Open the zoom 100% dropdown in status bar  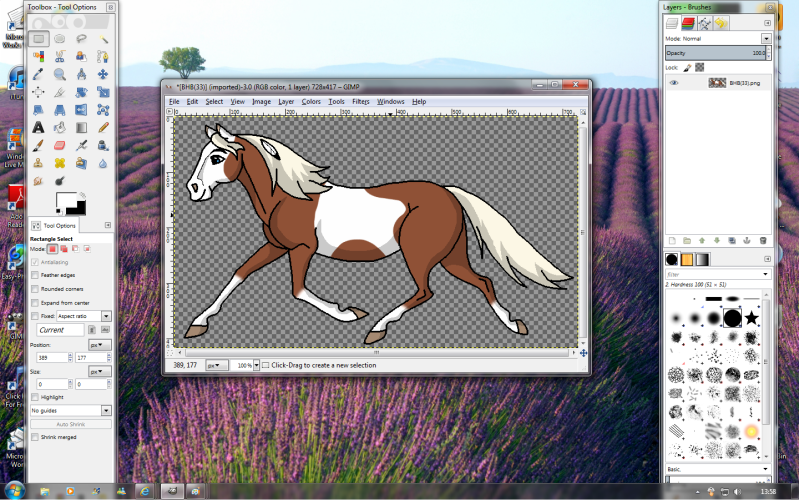coord(256,365)
